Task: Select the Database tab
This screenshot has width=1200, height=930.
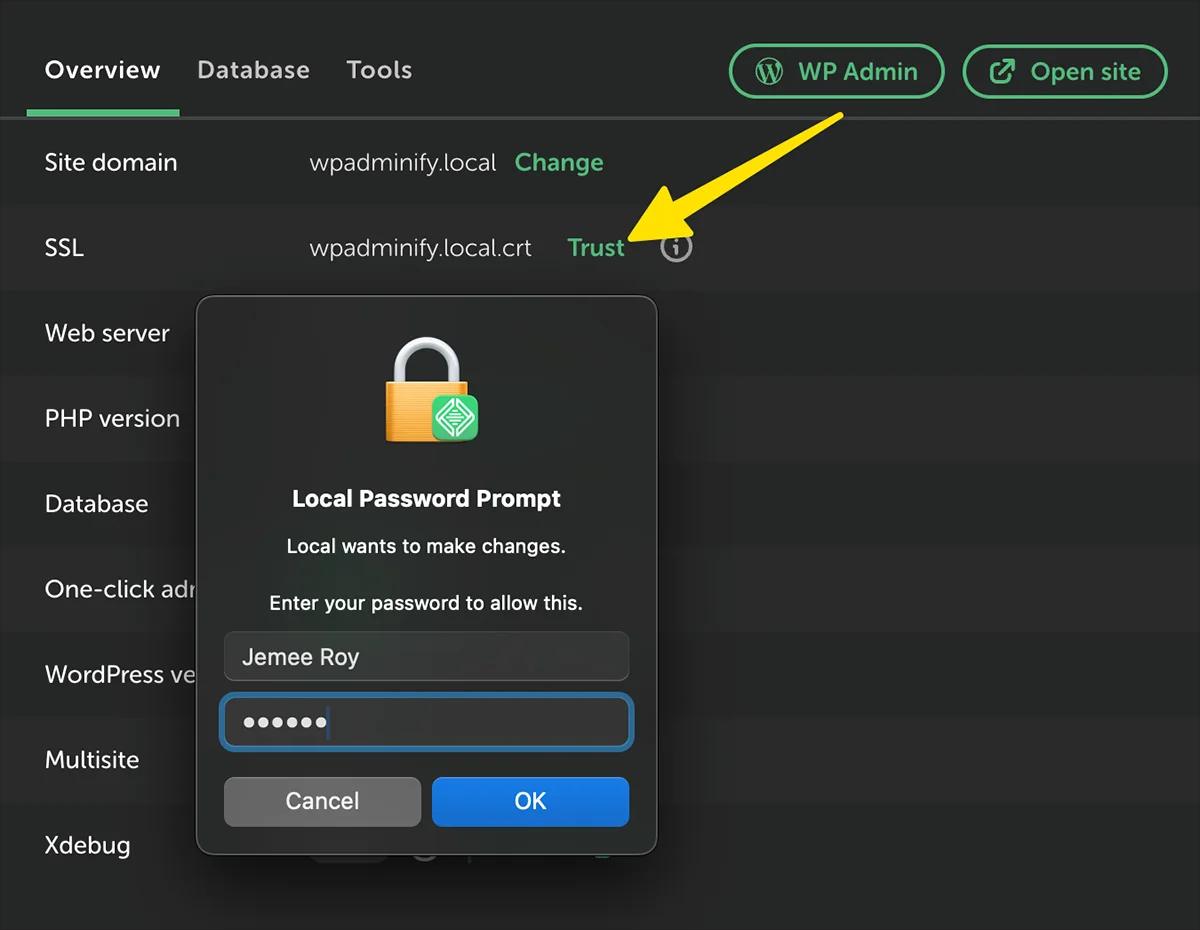Action: [253, 70]
